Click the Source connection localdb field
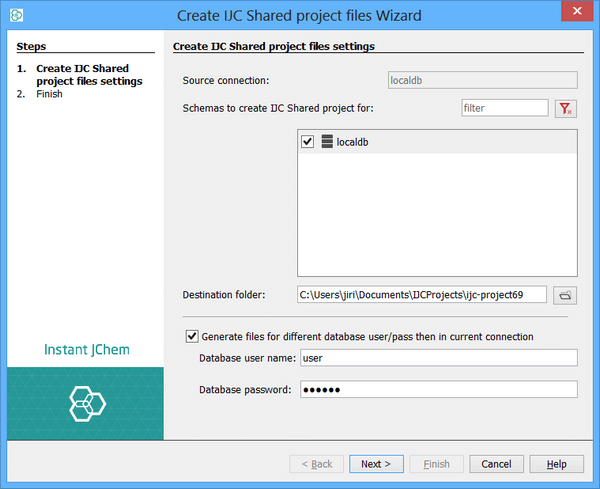Viewport: 600px width, 489px height. (x=481, y=80)
